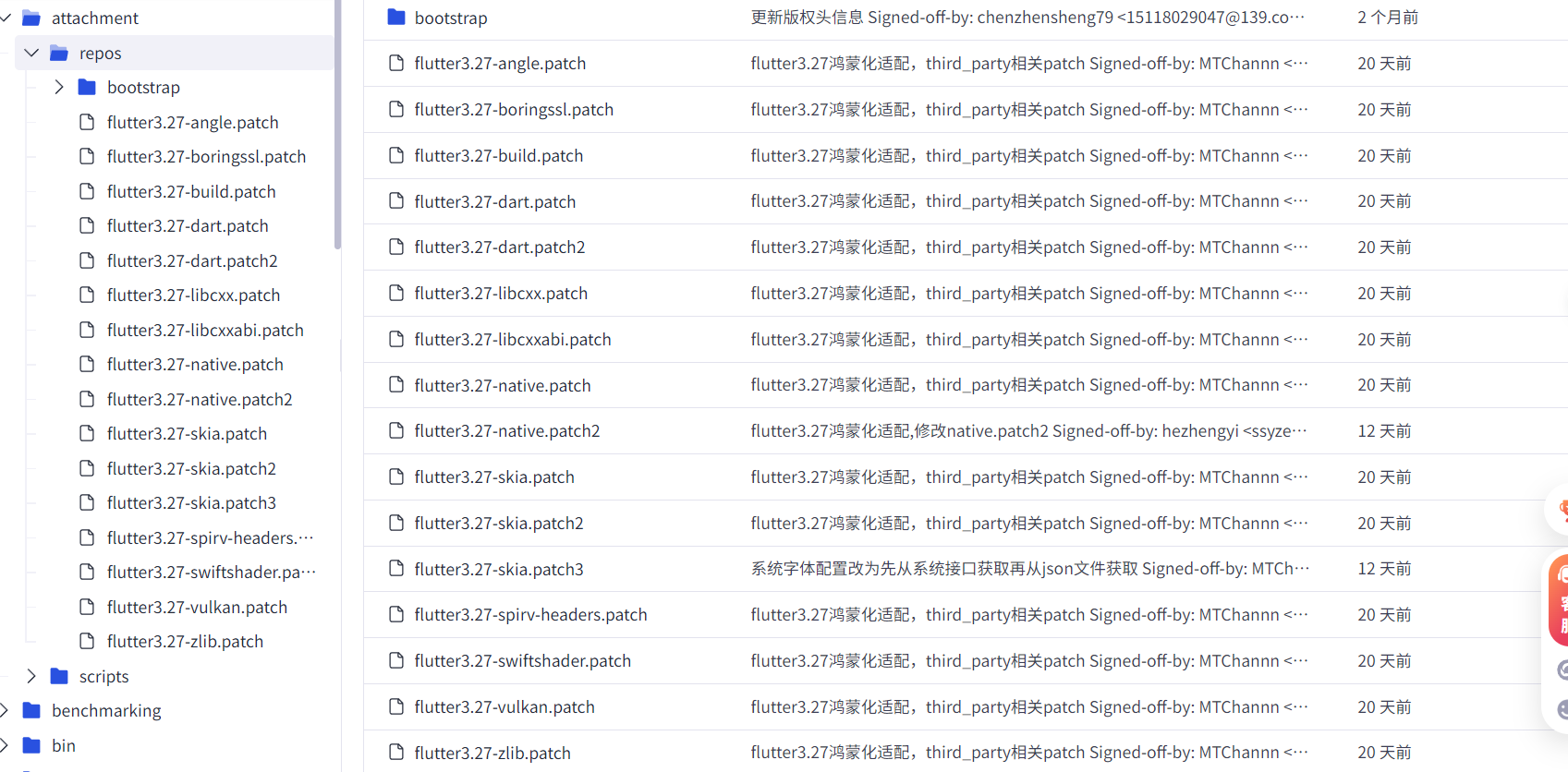This screenshot has width=1568, height=772.
Task: Click '2 个月前' timestamp of bootstrap row
Action: coord(1388,18)
